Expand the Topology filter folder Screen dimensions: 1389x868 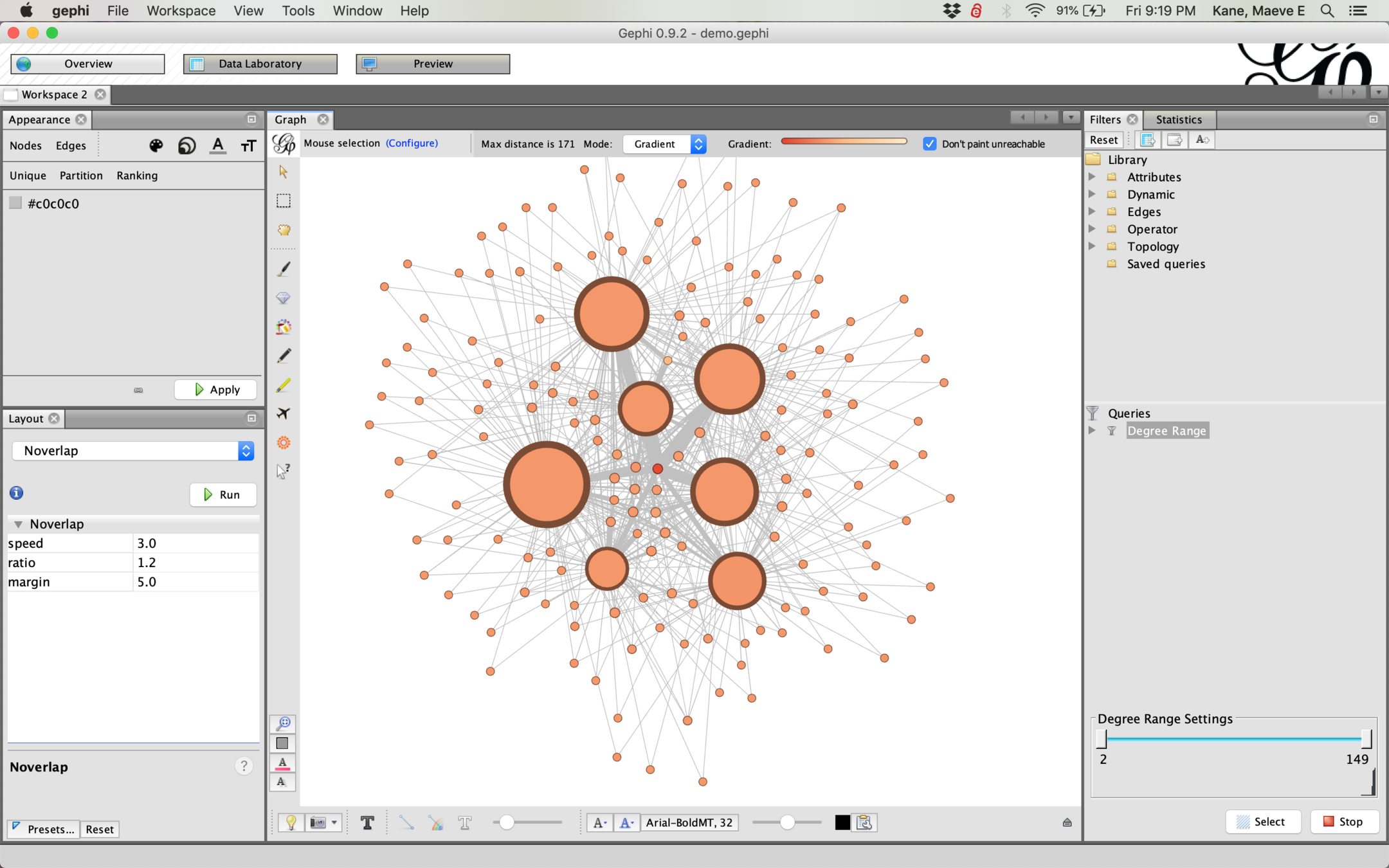pyautogui.click(x=1092, y=246)
